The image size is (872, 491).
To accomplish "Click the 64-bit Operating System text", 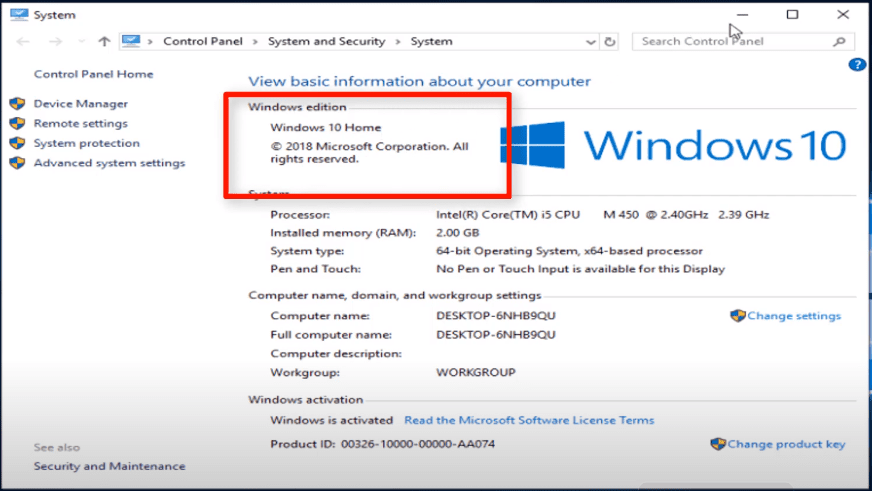I will pyautogui.click(x=569, y=251).
